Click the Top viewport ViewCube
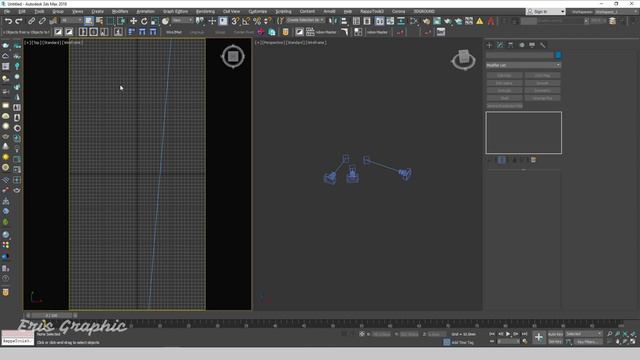 click(233, 56)
